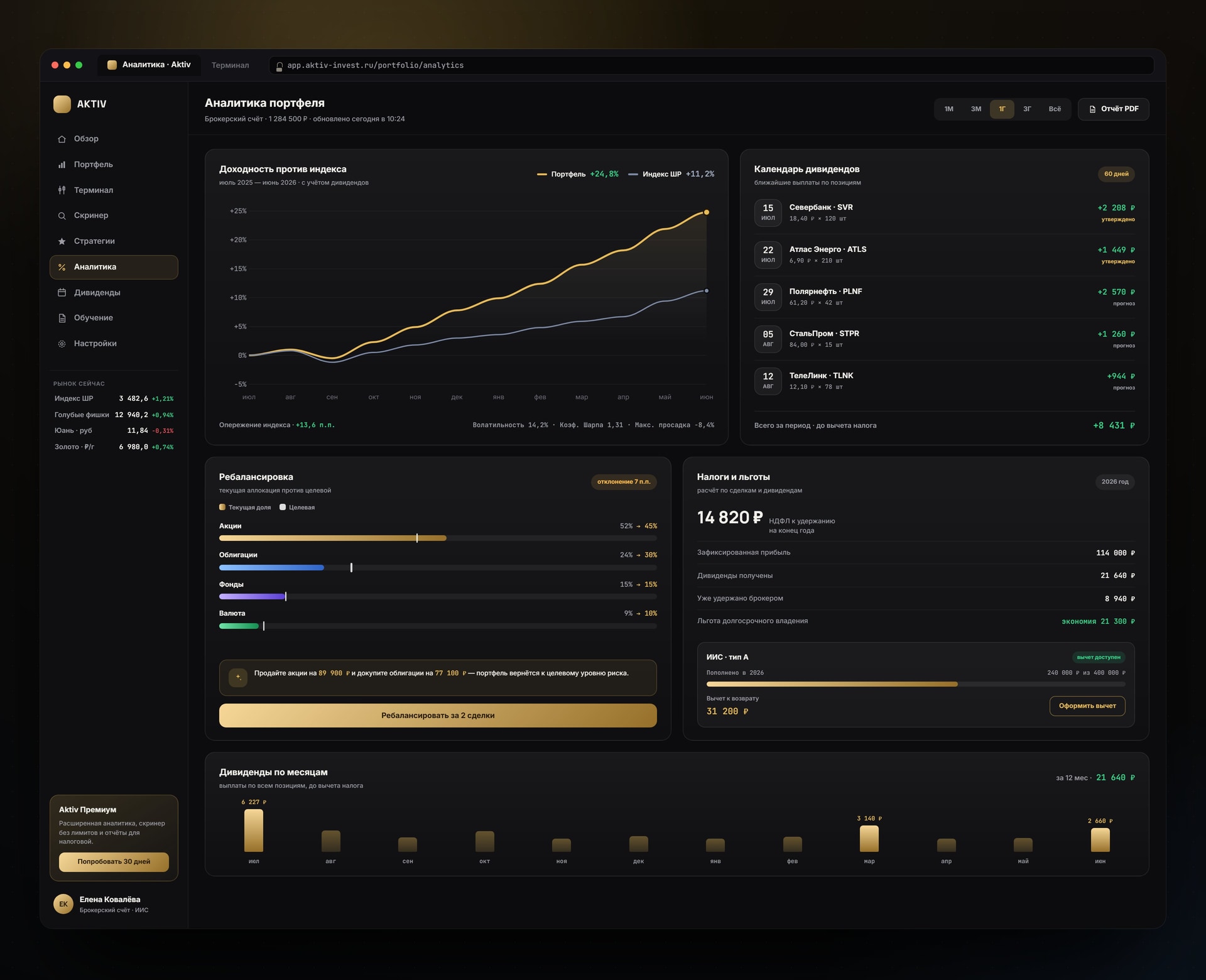Image resolution: width=1206 pixels, height=980 pixels.
Task: Select the 1М period
Action: (948, 109)
